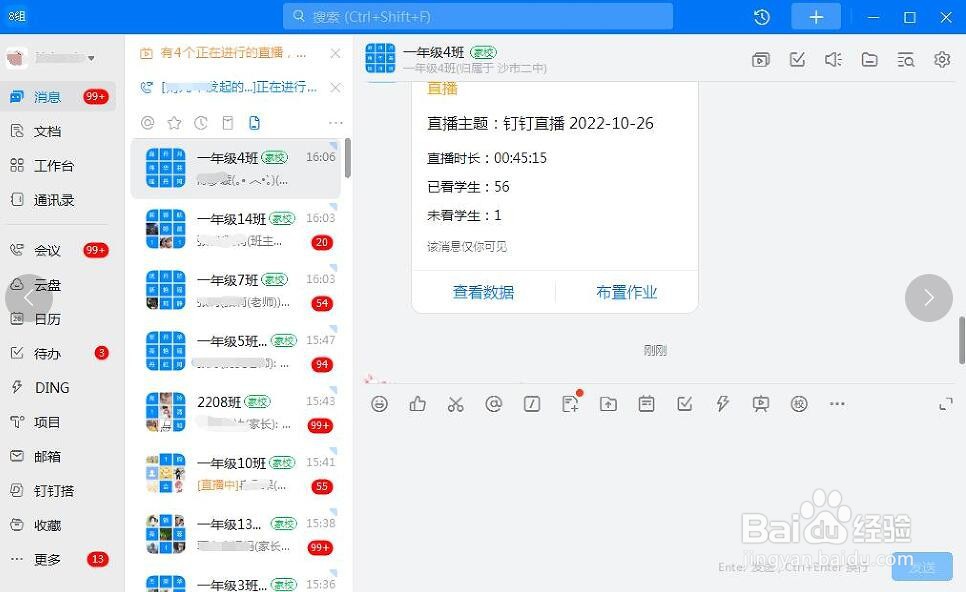Screen dimensions: 966x592
Task: Open group live replay icon in header
Action: tap(761, 60)
